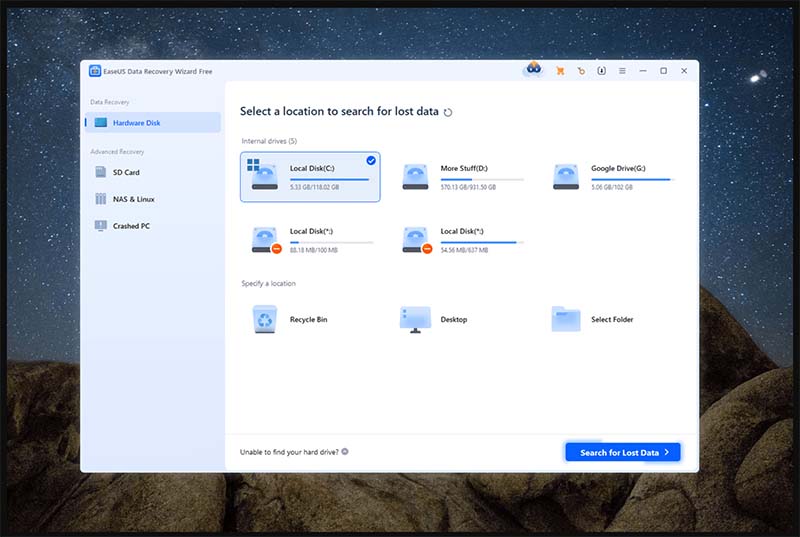Click the 5.06 GB/102 GB size text
The height and width of the screenshot is (537, 800).
point(612,187)
